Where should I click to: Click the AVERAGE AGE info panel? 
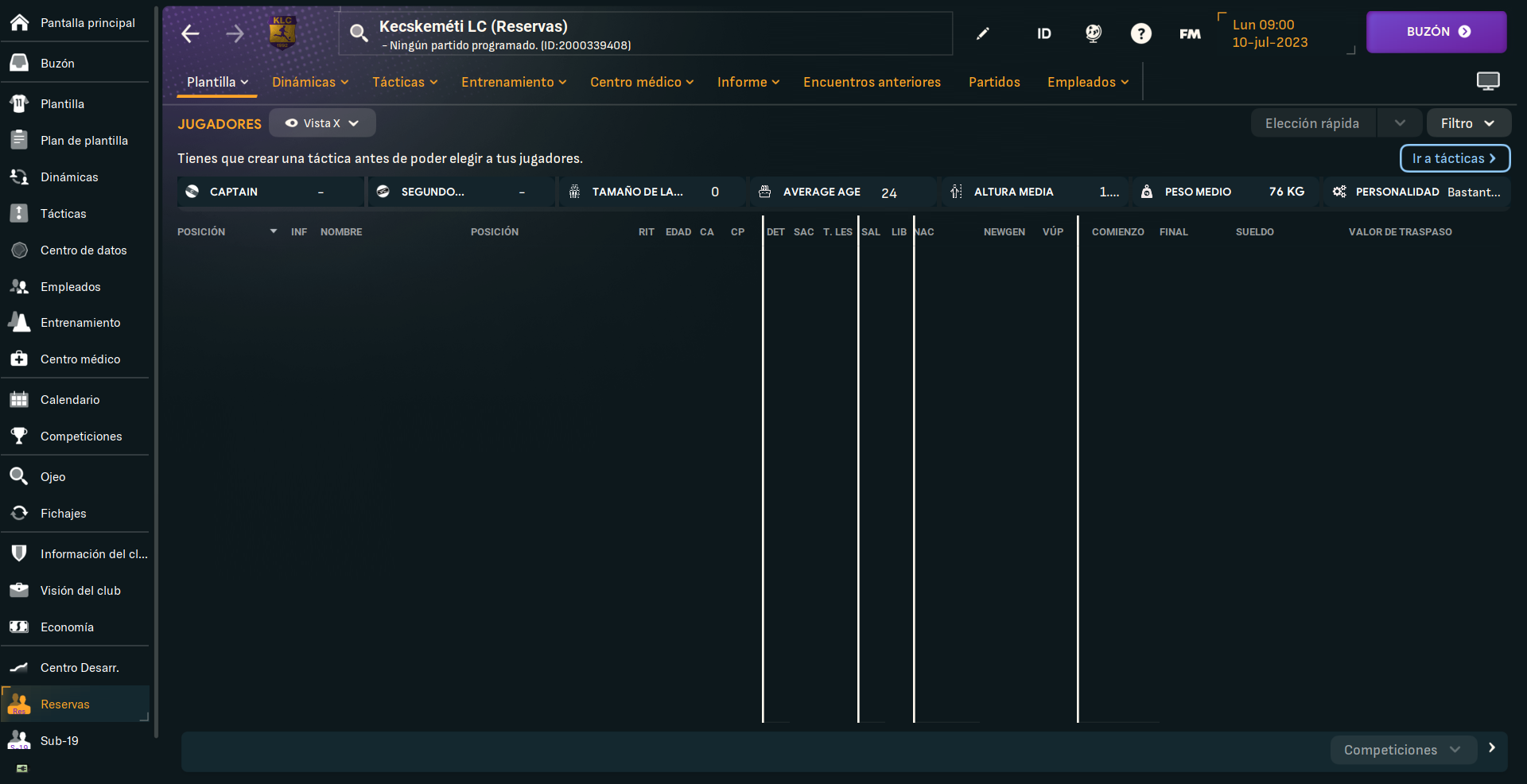click(844, 192)
